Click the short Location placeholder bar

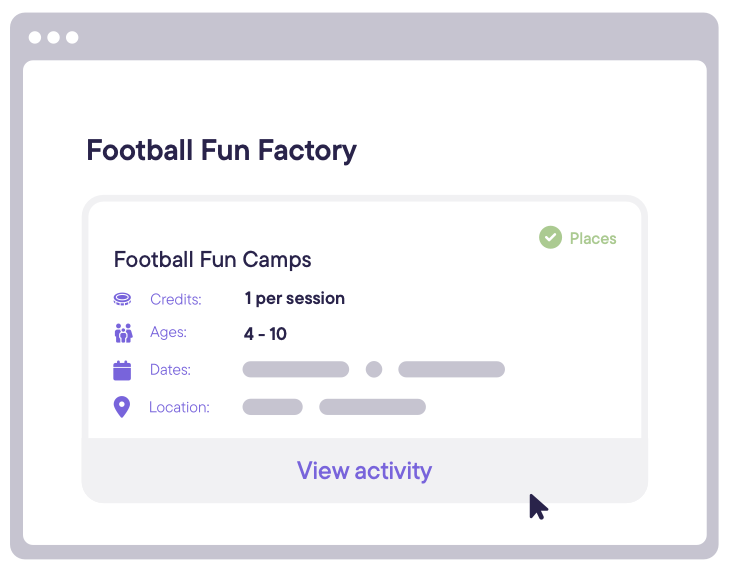(x=272, y=407)
